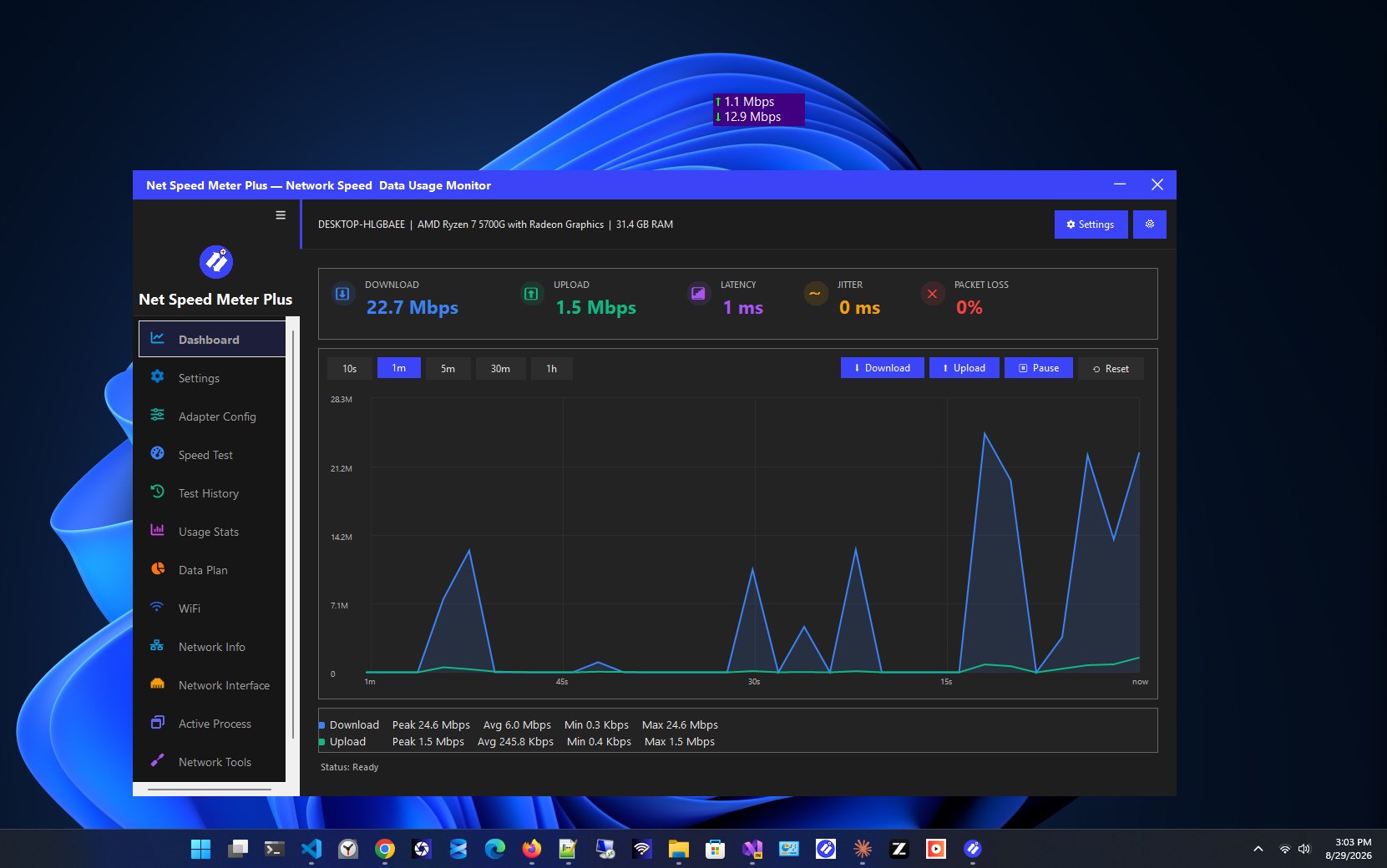Click the Download stat icon
Image resolution: width=1387 pixels, height=868 pixels.
coord(342,294)
